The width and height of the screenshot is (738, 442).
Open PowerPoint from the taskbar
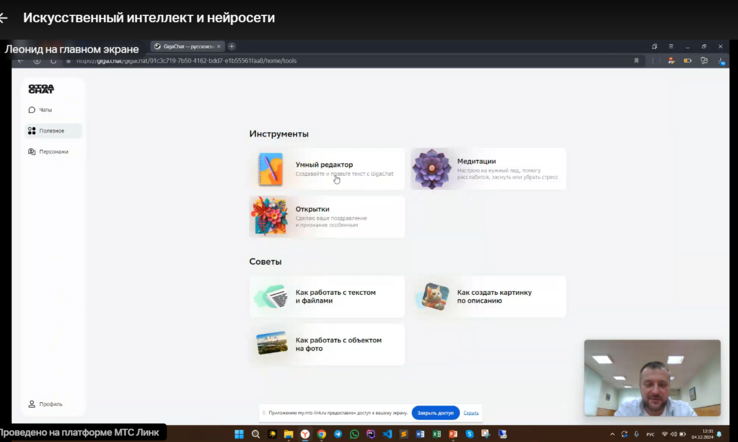click(453, 434)
